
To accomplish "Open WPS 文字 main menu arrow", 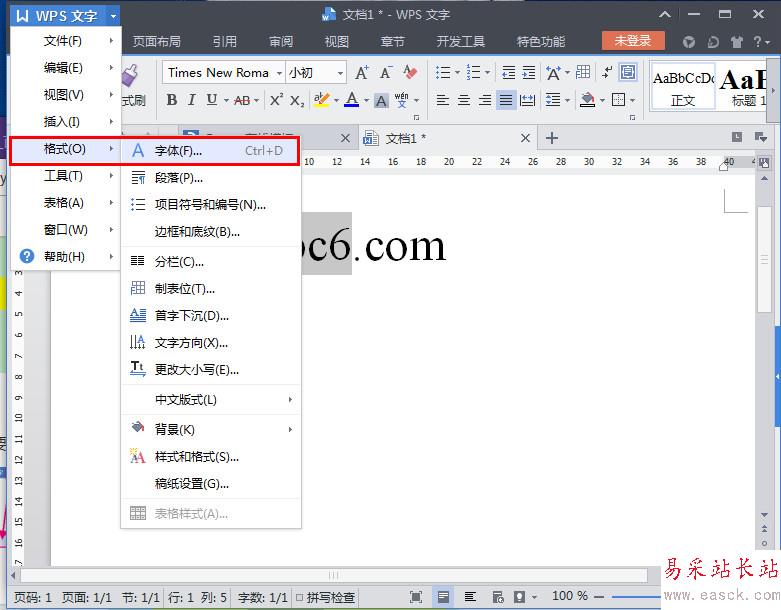I will coord(114,16).
